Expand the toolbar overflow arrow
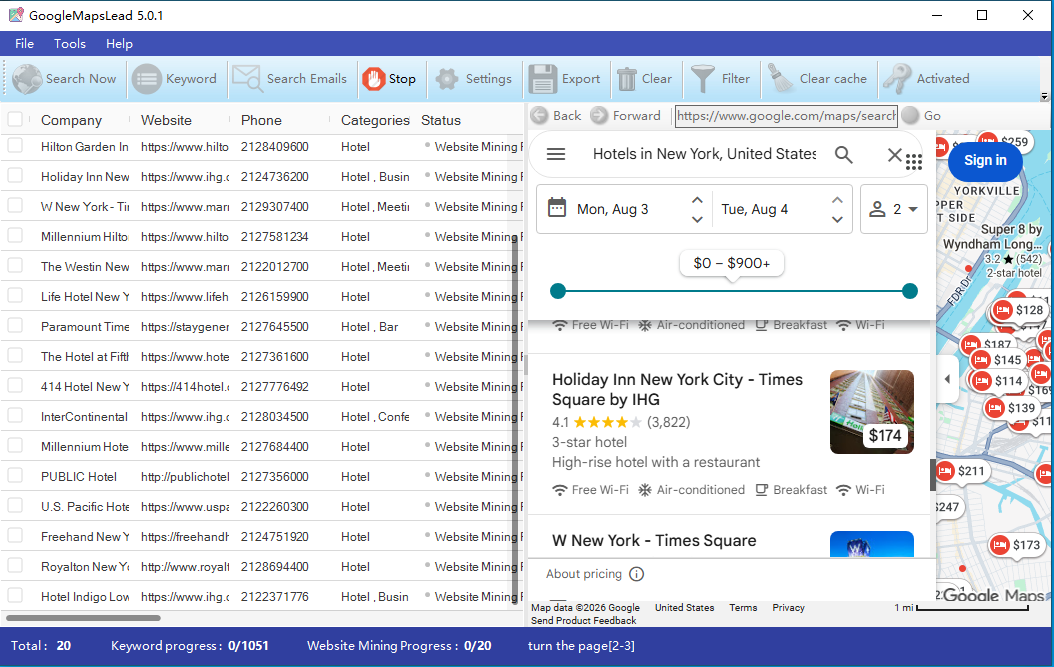This screenshot has width=1054, height=667. pos(1044,96)
